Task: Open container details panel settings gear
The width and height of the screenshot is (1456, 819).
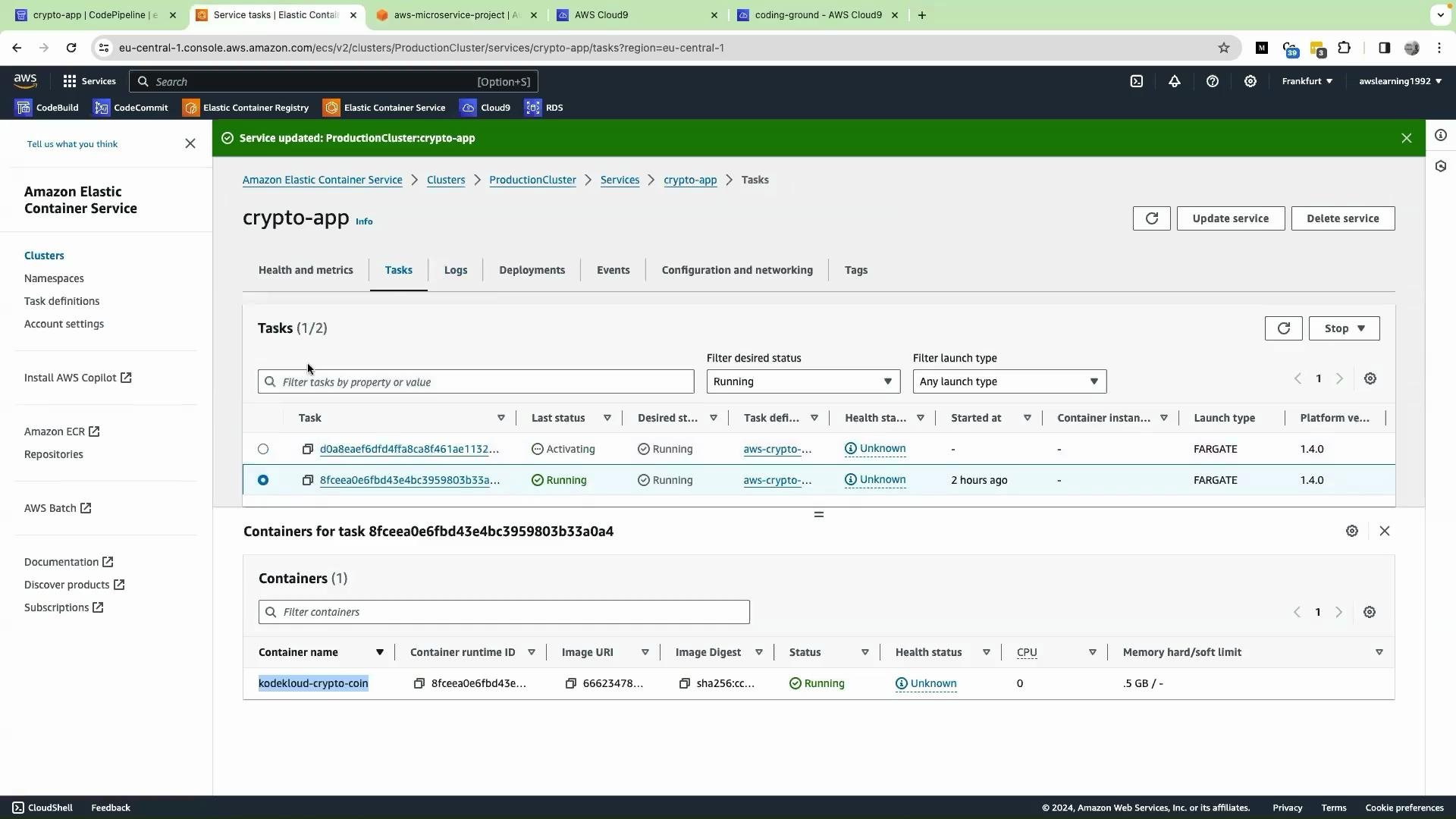Action: point(1351,531)
